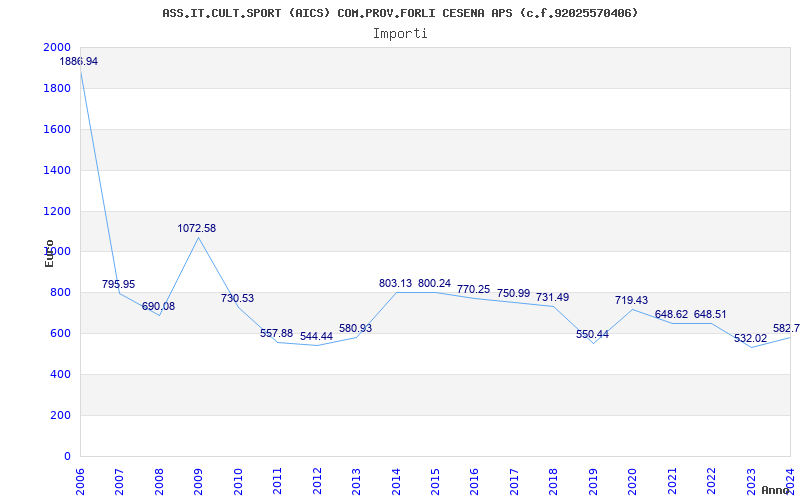Image resolution: width=800 pixels, height=500 pixels.
Task: Select the y-axis value 1600
Action: (57, 129)
